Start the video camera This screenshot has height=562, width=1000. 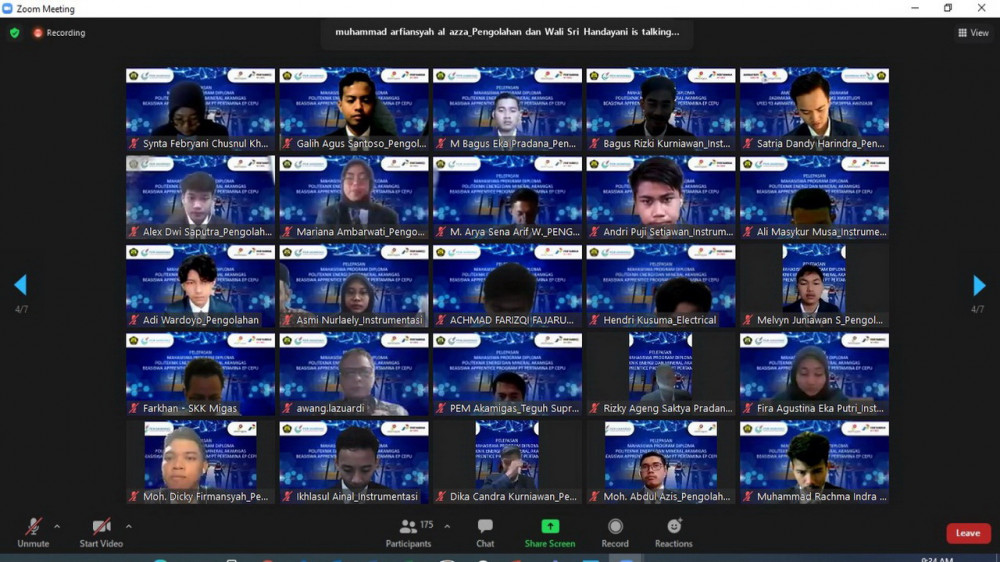(x=101, y=527)
